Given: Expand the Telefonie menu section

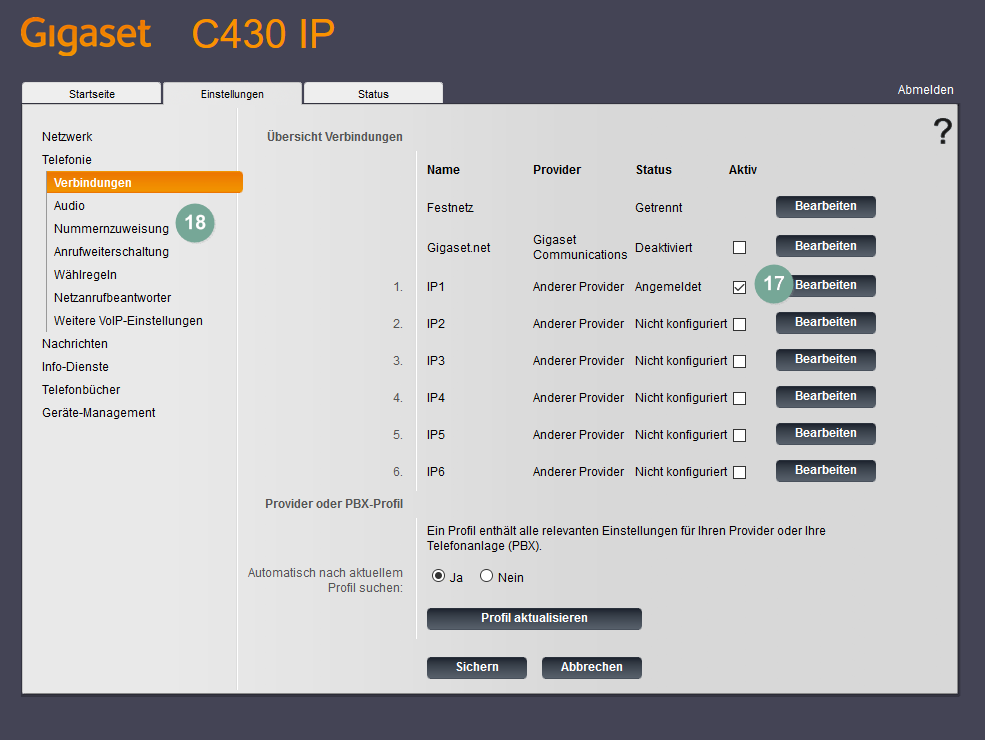Looking at the screenshot, I should 67,160.
